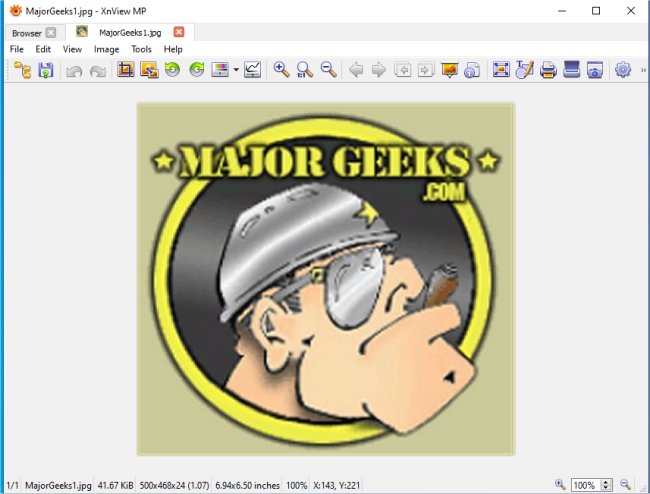Click the next page icon
This screenshot has height=494, width=650.
coord(426,70)
